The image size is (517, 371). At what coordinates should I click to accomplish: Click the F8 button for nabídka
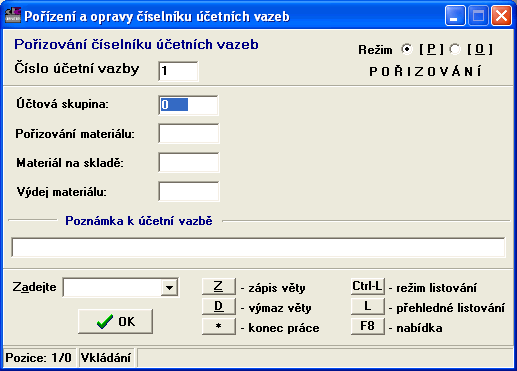367,326
